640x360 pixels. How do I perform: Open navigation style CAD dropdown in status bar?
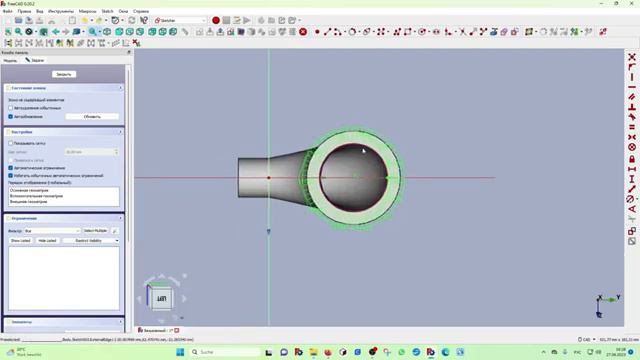tap(587, 340)
